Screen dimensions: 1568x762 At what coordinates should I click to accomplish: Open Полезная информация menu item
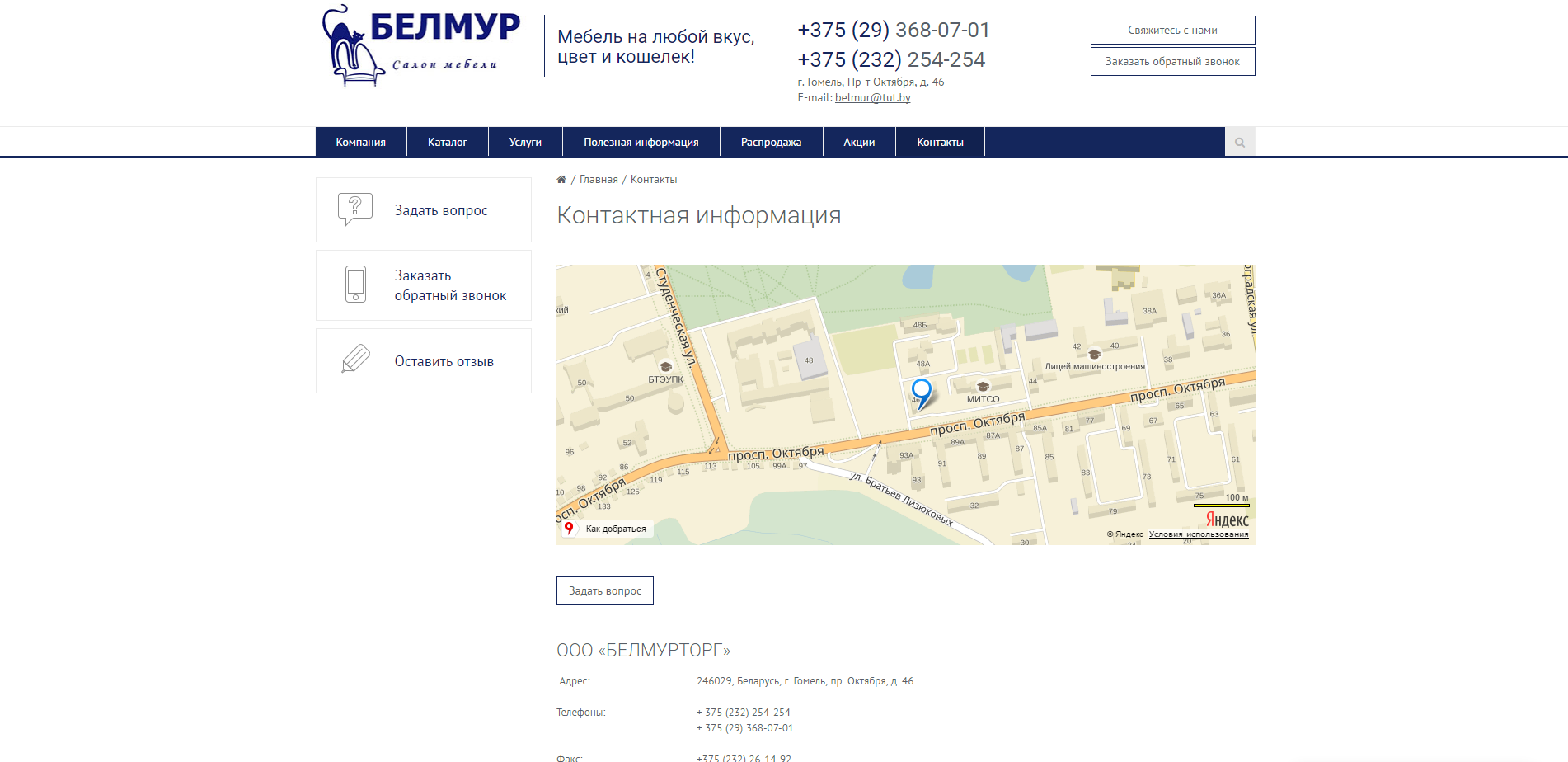[x=641, y=142]
